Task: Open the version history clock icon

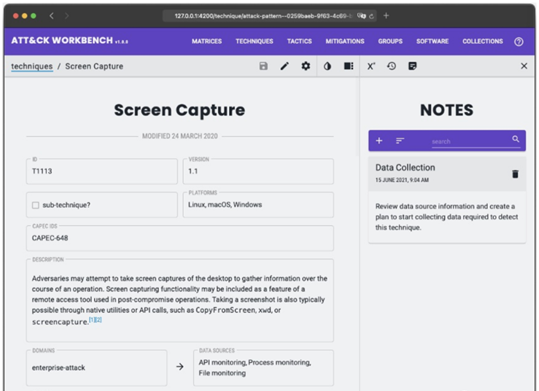Action: pos(392,66)
